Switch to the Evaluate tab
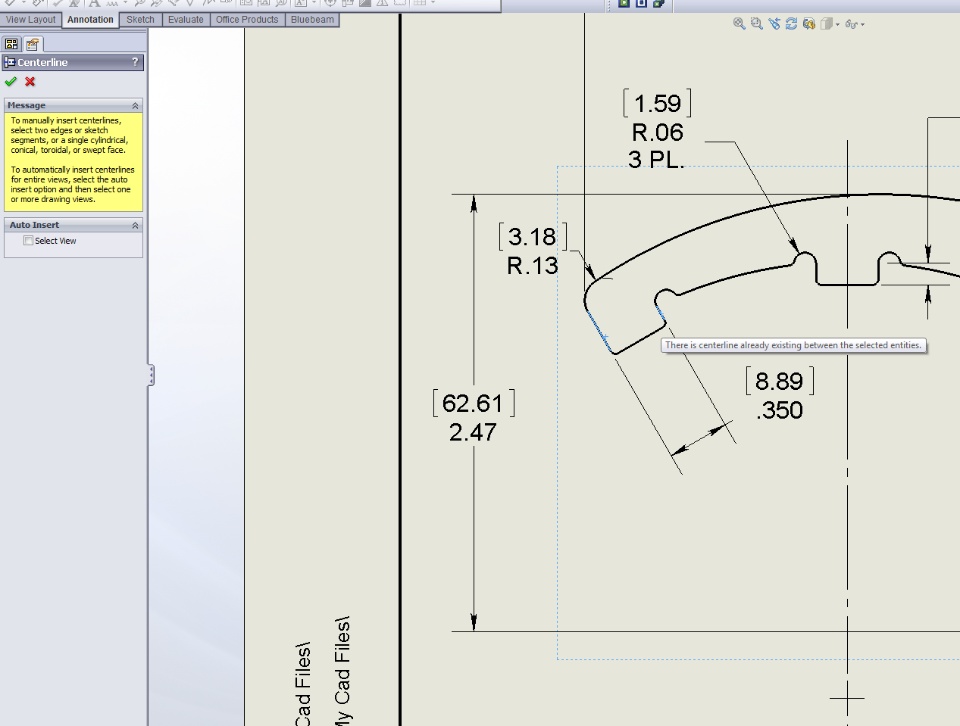This screenshot has height=726, width=960. [x=186, y=20]
